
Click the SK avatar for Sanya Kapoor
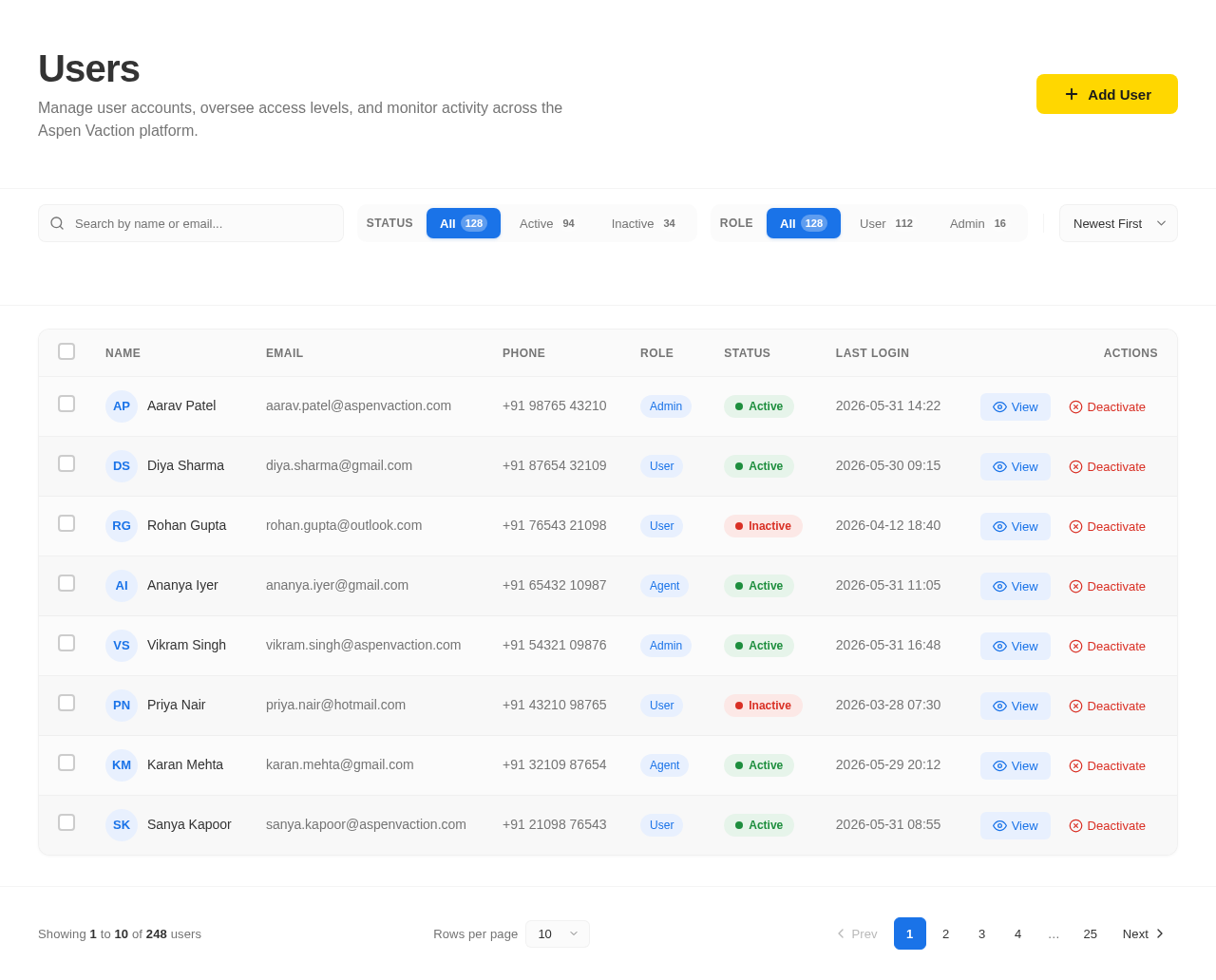pos(122,825)
